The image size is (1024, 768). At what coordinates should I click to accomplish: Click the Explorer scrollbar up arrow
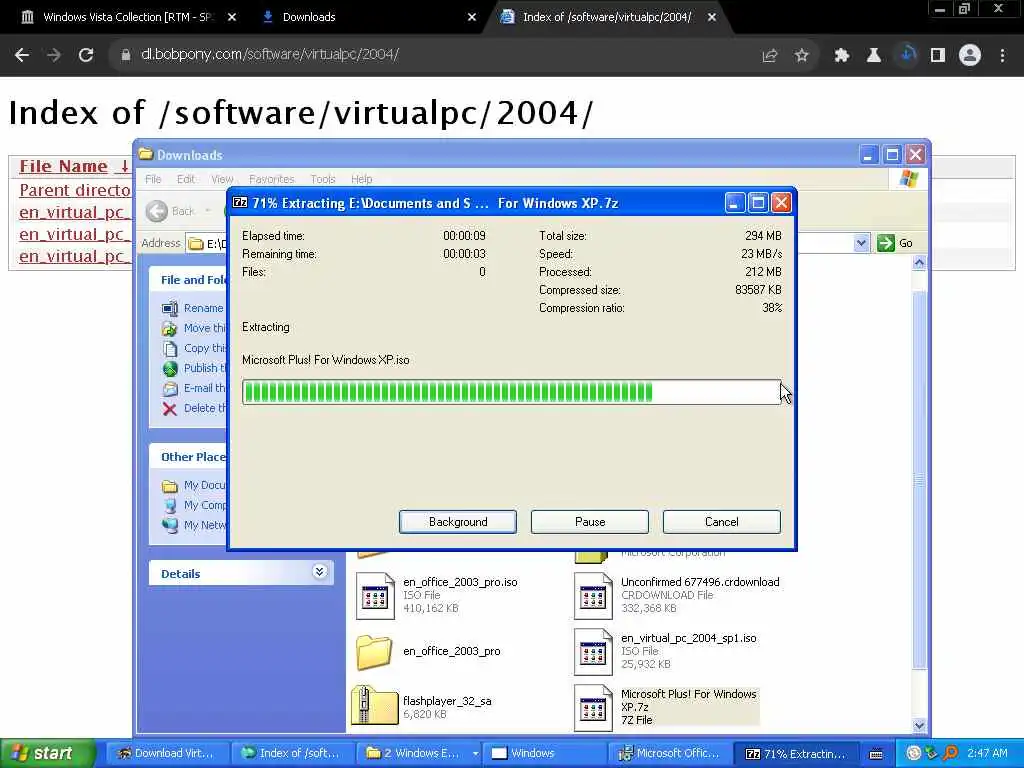click(919, 263)
